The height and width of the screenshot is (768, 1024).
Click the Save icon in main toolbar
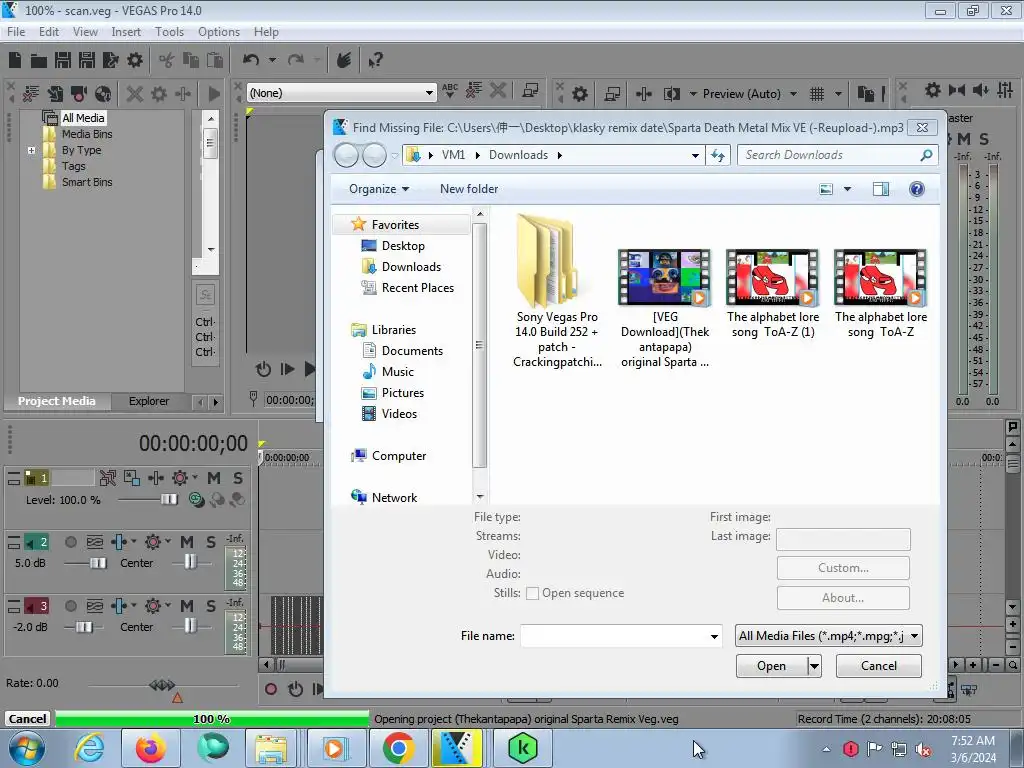point(63,60)
